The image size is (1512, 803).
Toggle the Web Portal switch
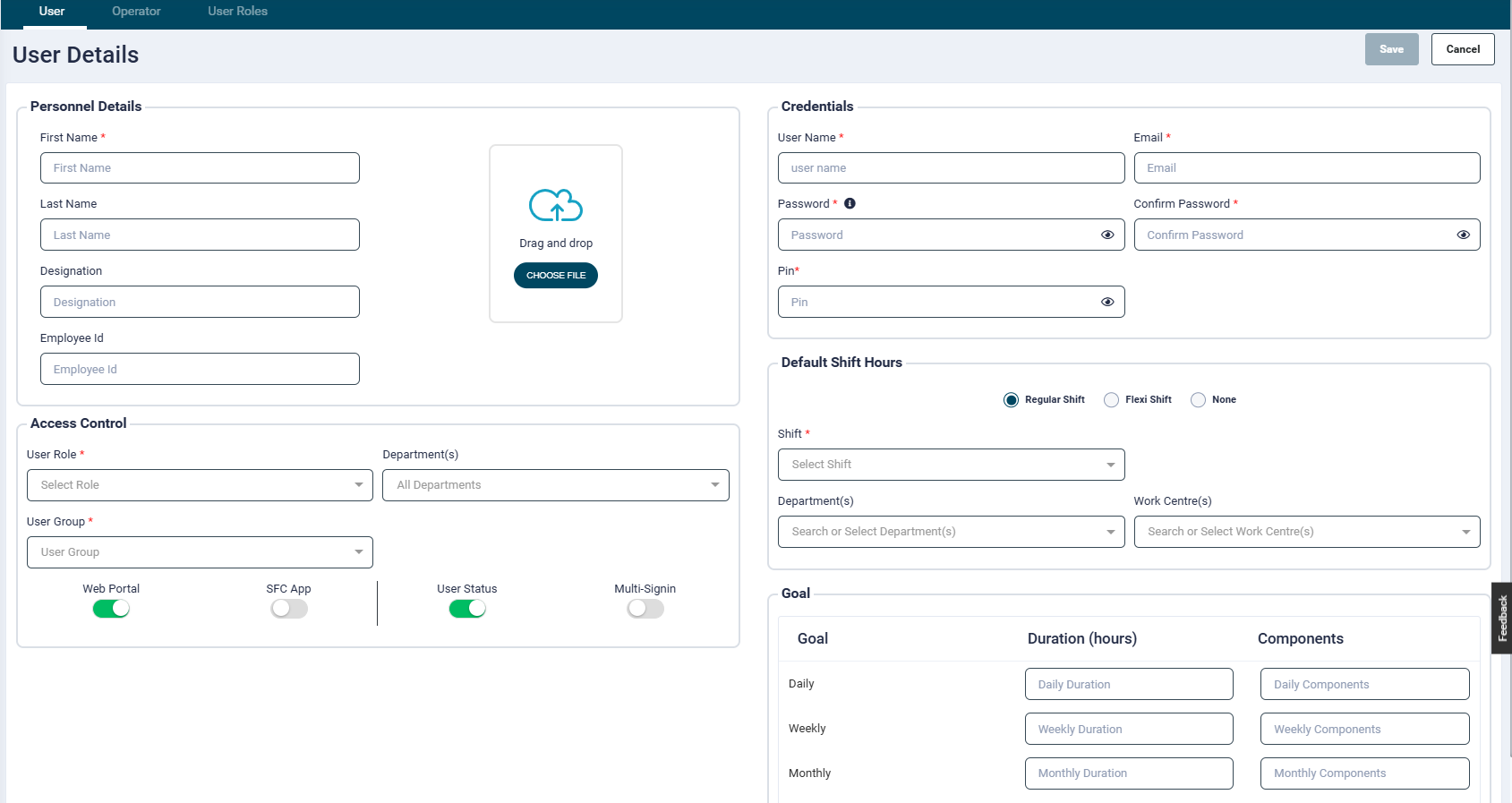[111, 609]
